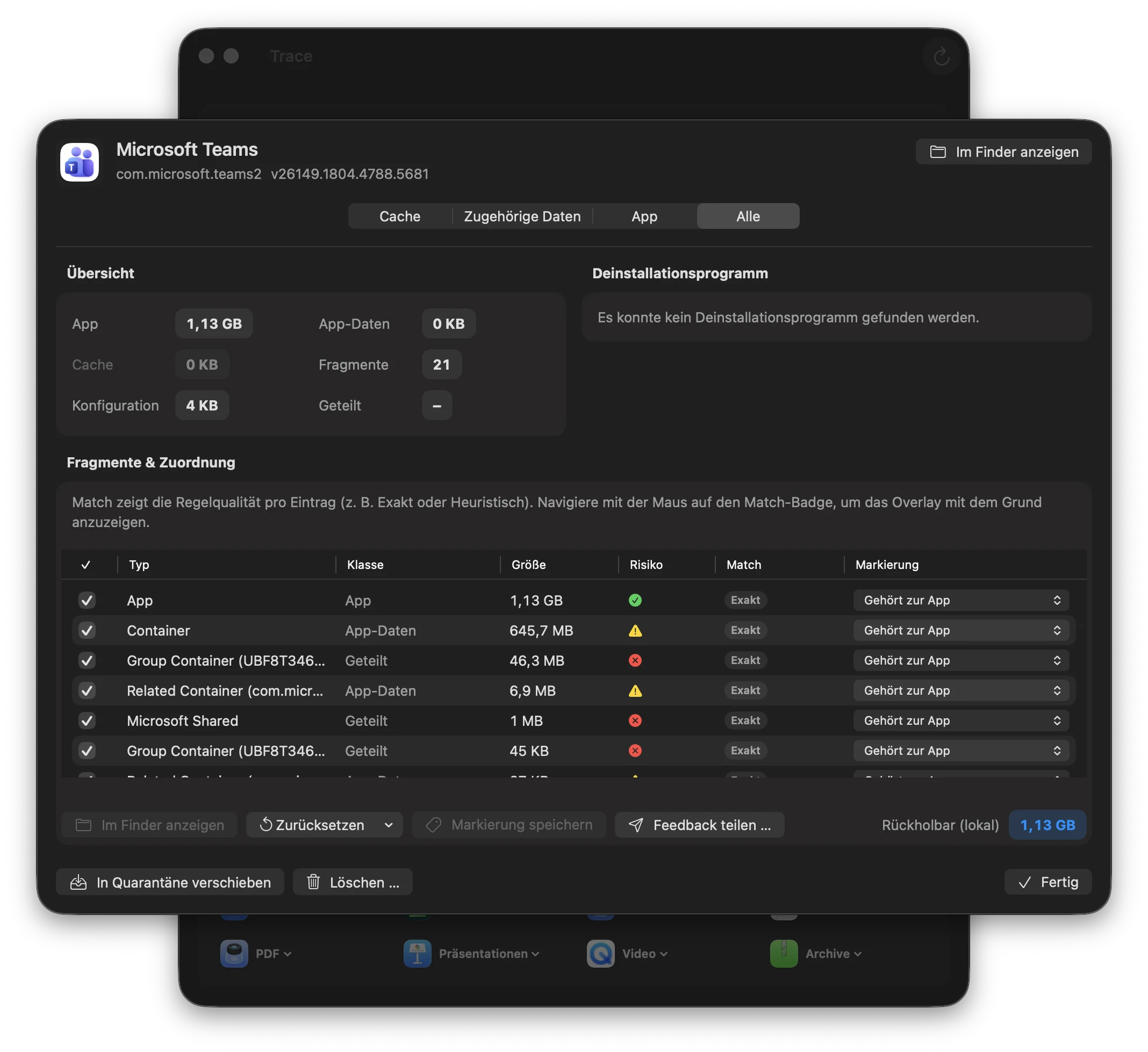Uncheck the App row checkbox

tap(87, 600)
